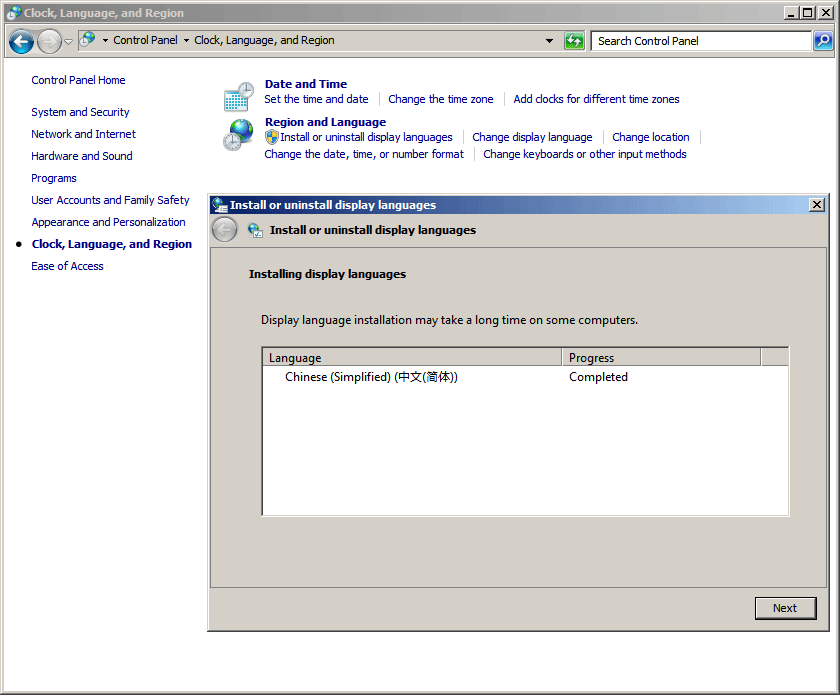Click the Back arrow in Control Panel
Viewport: 840px width, 695px height.
[21, 41]
